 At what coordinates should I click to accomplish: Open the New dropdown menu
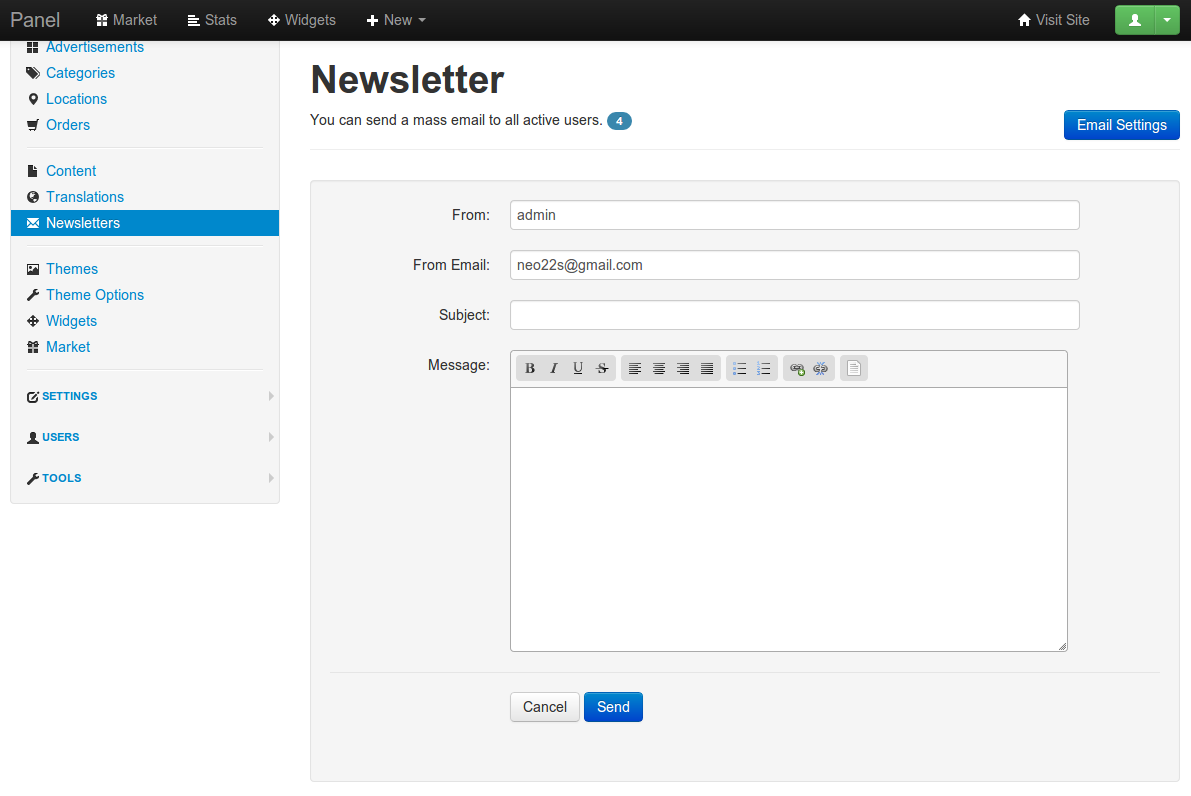[x=396, y=20]
